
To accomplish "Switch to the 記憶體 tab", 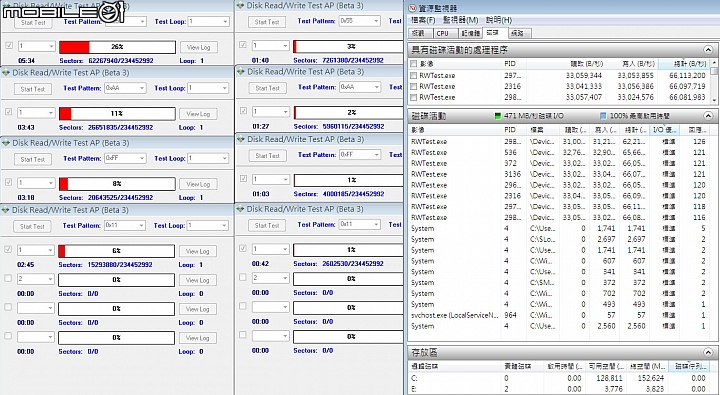I will coord(471,33).
